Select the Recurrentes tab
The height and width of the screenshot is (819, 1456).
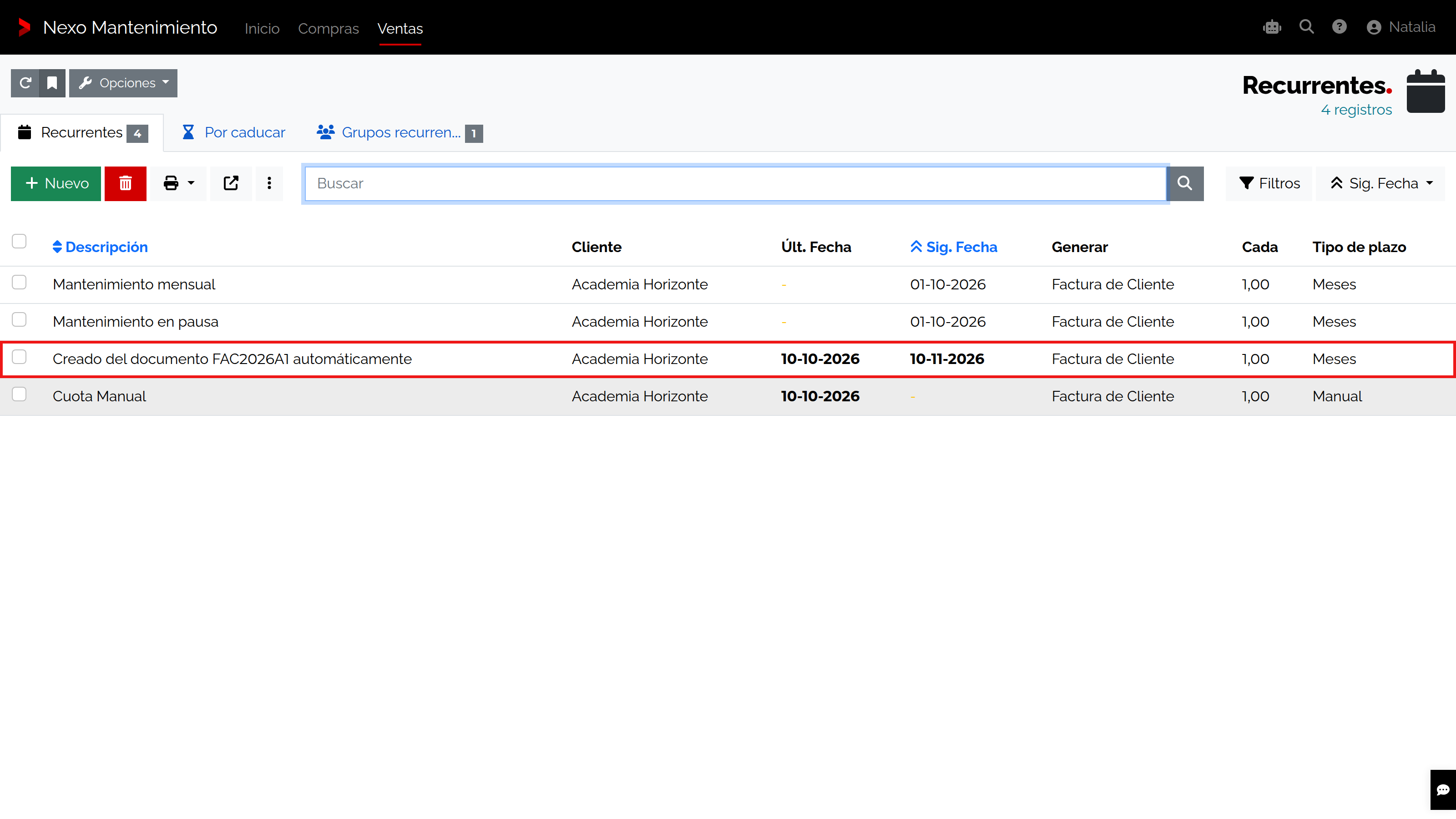82,132
